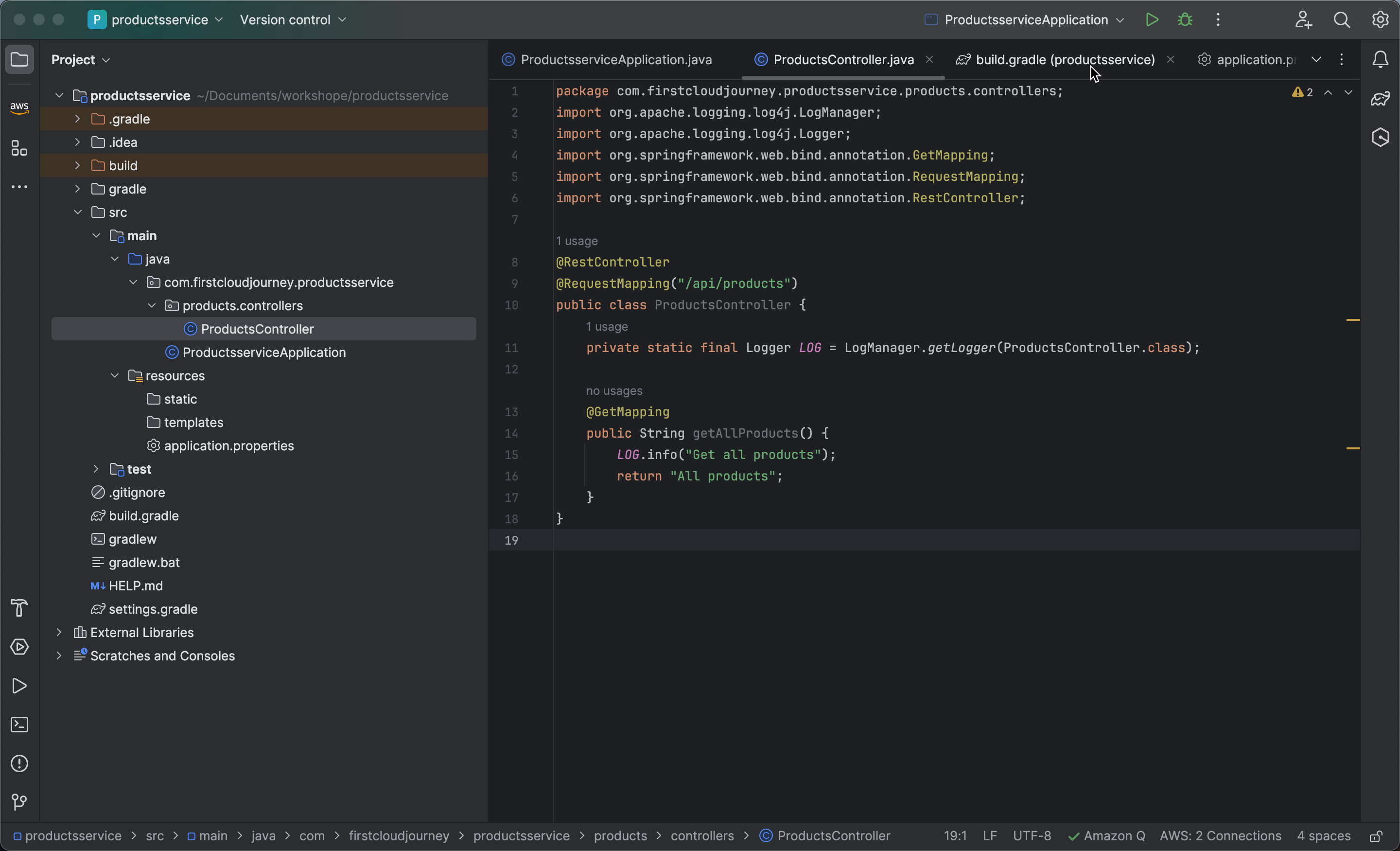Open the ProductsserviceApplication run configuration dropdown
Image resolution: width=1400 pixels, height=851 pixels.
tap(1024, 20)
